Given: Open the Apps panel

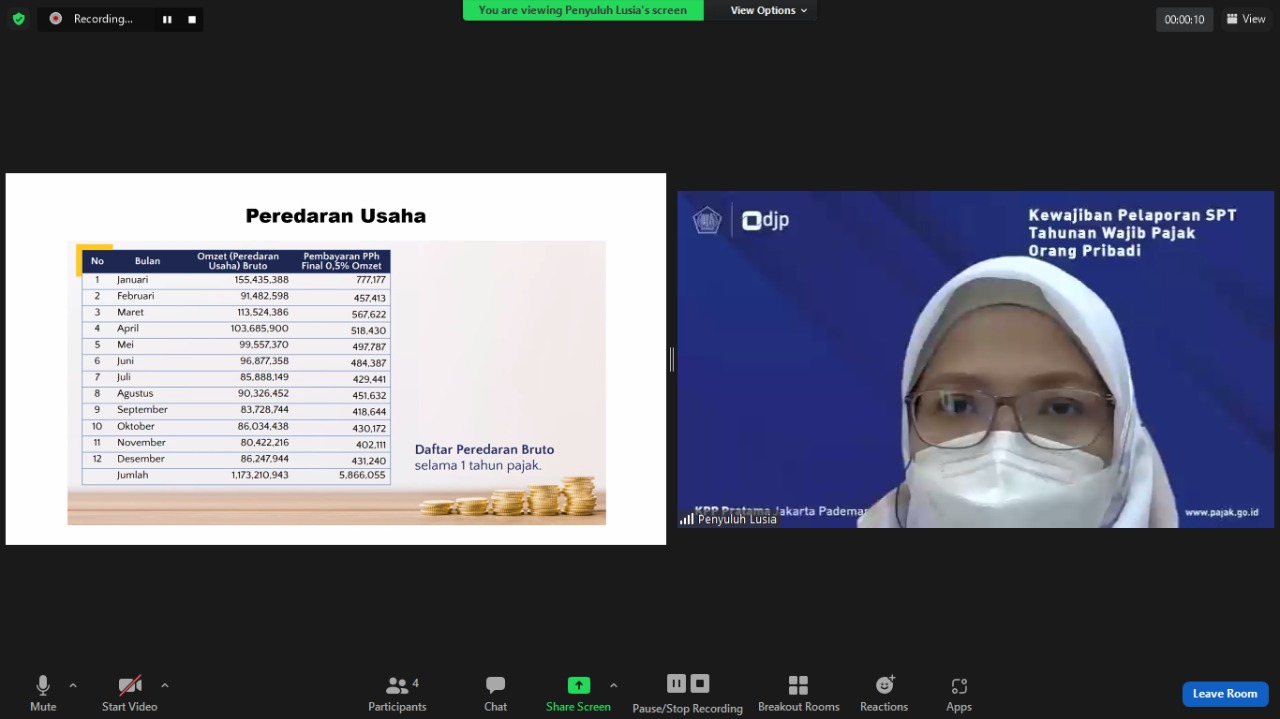Looking at the screenshot, I should coord(959,693).
